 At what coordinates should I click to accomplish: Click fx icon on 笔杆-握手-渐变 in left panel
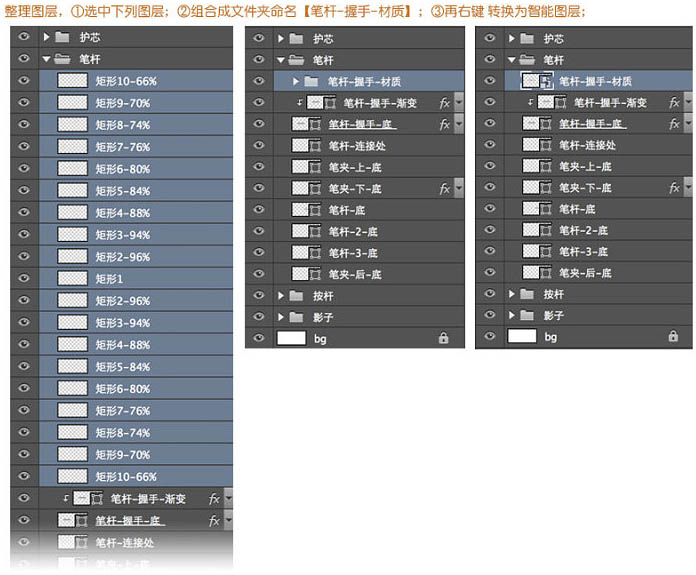pos(214,499)
